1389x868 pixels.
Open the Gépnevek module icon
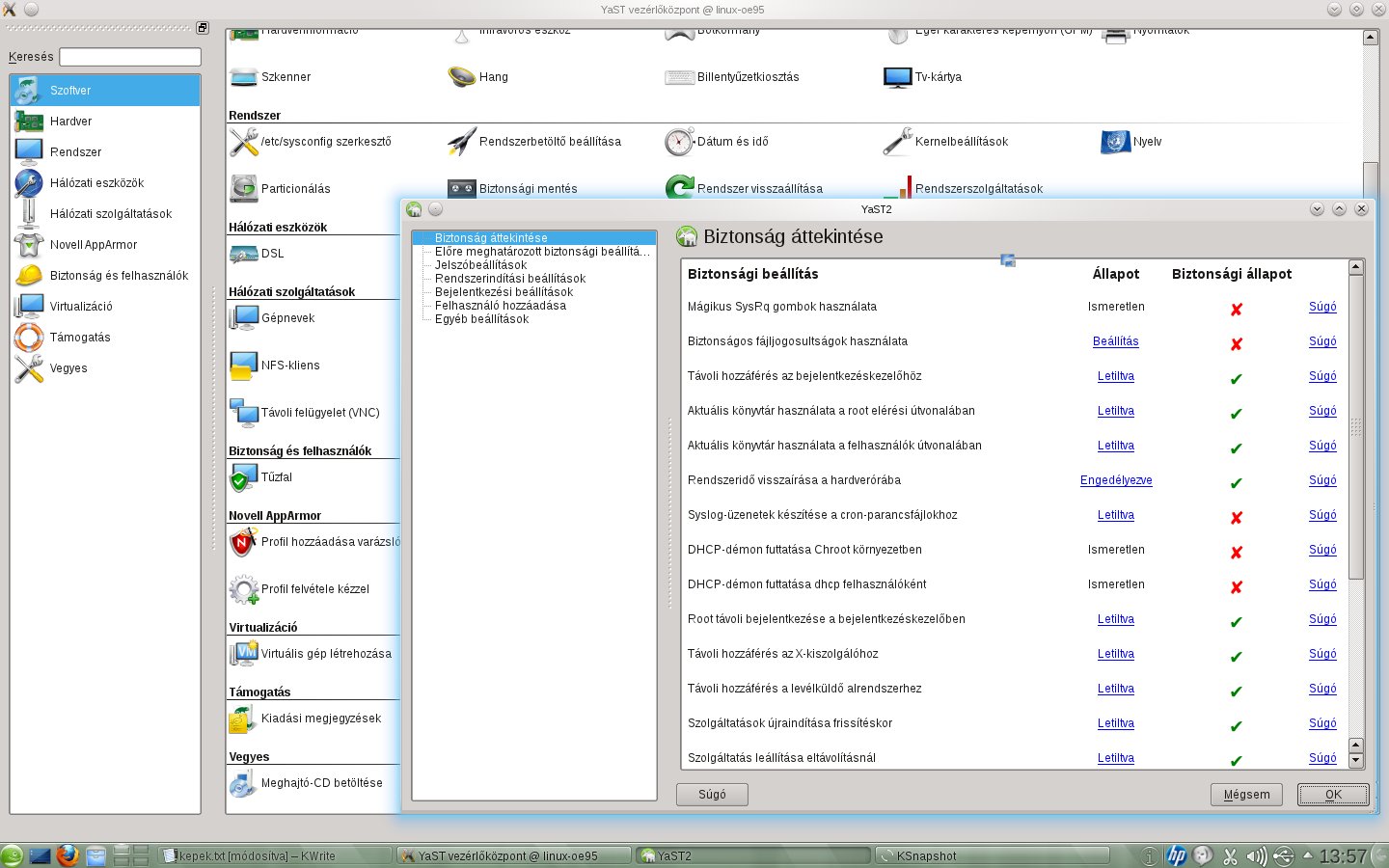[243, 318]
